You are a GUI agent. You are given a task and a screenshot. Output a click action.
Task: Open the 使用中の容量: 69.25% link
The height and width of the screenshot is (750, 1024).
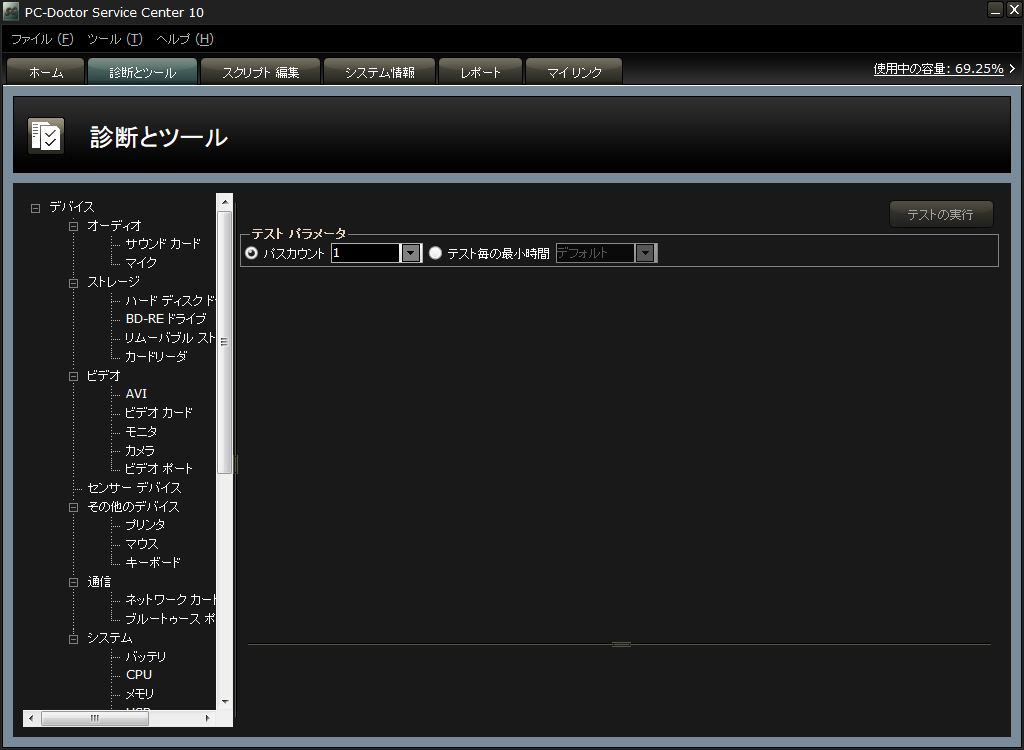coord(938,69)
